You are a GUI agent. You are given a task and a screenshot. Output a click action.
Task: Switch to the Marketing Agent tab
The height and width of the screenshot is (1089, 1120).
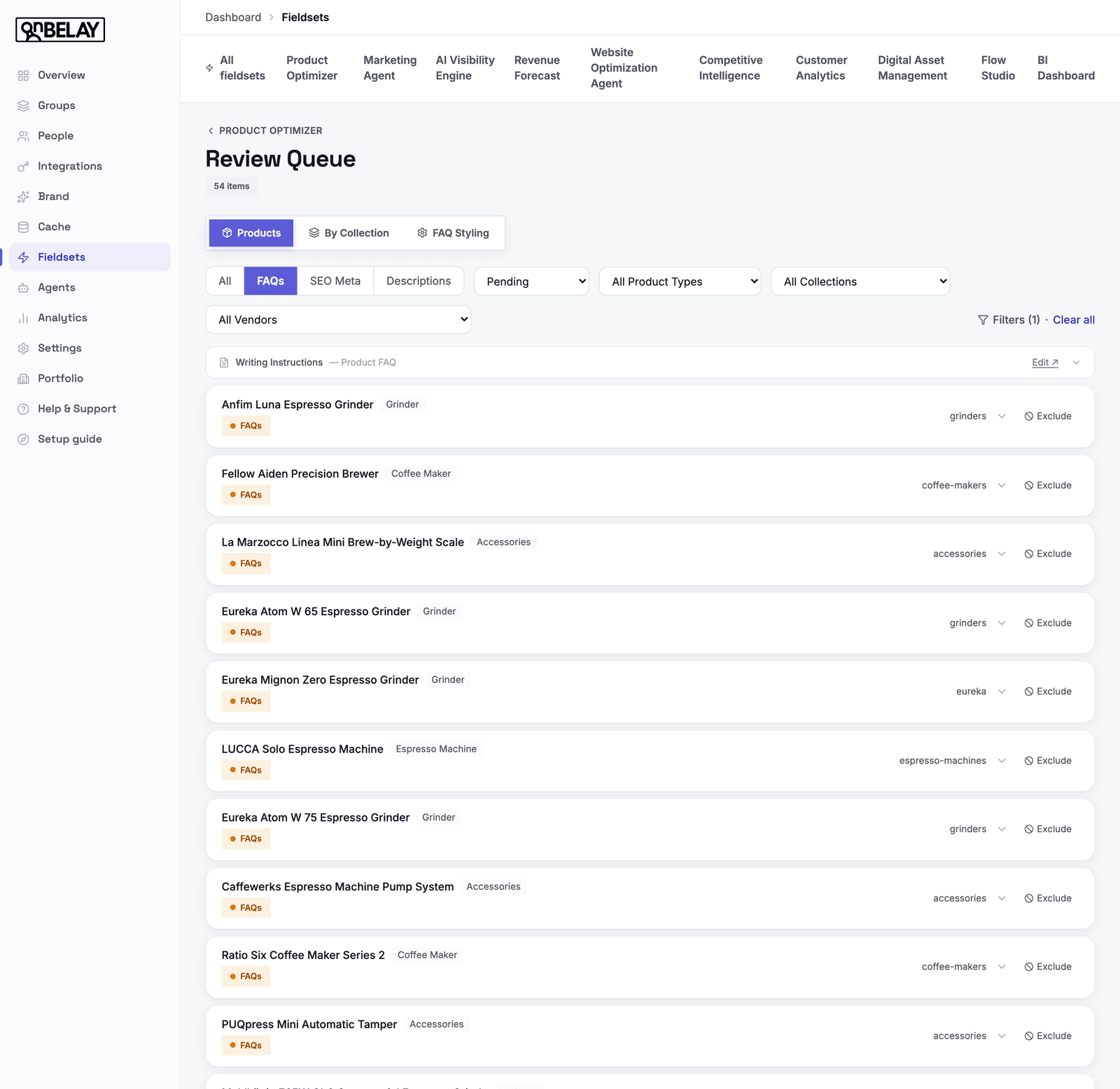390,68
